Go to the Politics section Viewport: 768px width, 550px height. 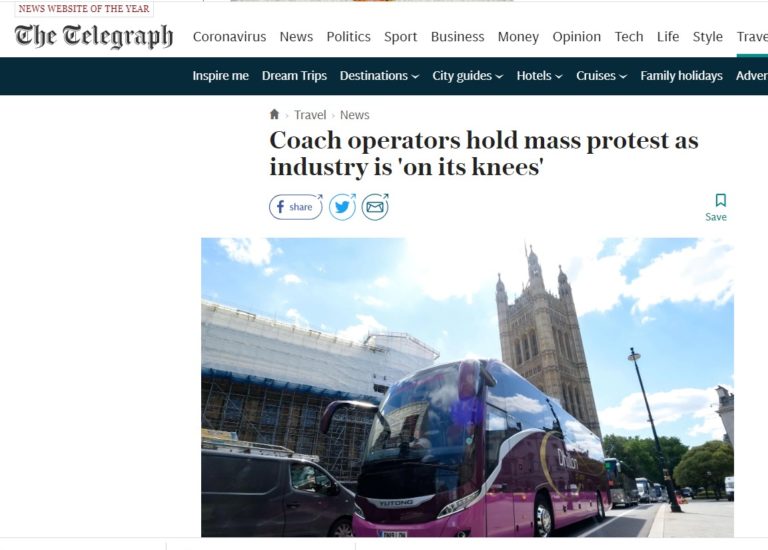coord(348,37)
